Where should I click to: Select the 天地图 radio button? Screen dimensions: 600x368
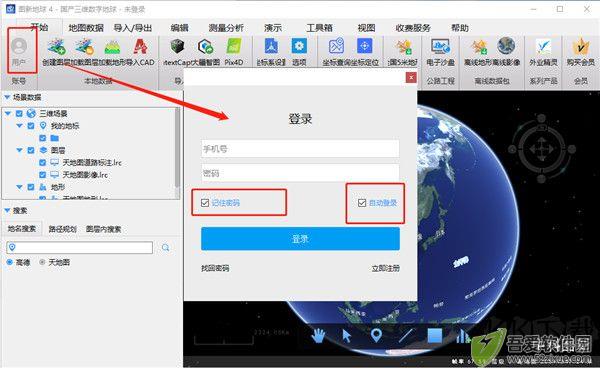(x=42, y=262)
